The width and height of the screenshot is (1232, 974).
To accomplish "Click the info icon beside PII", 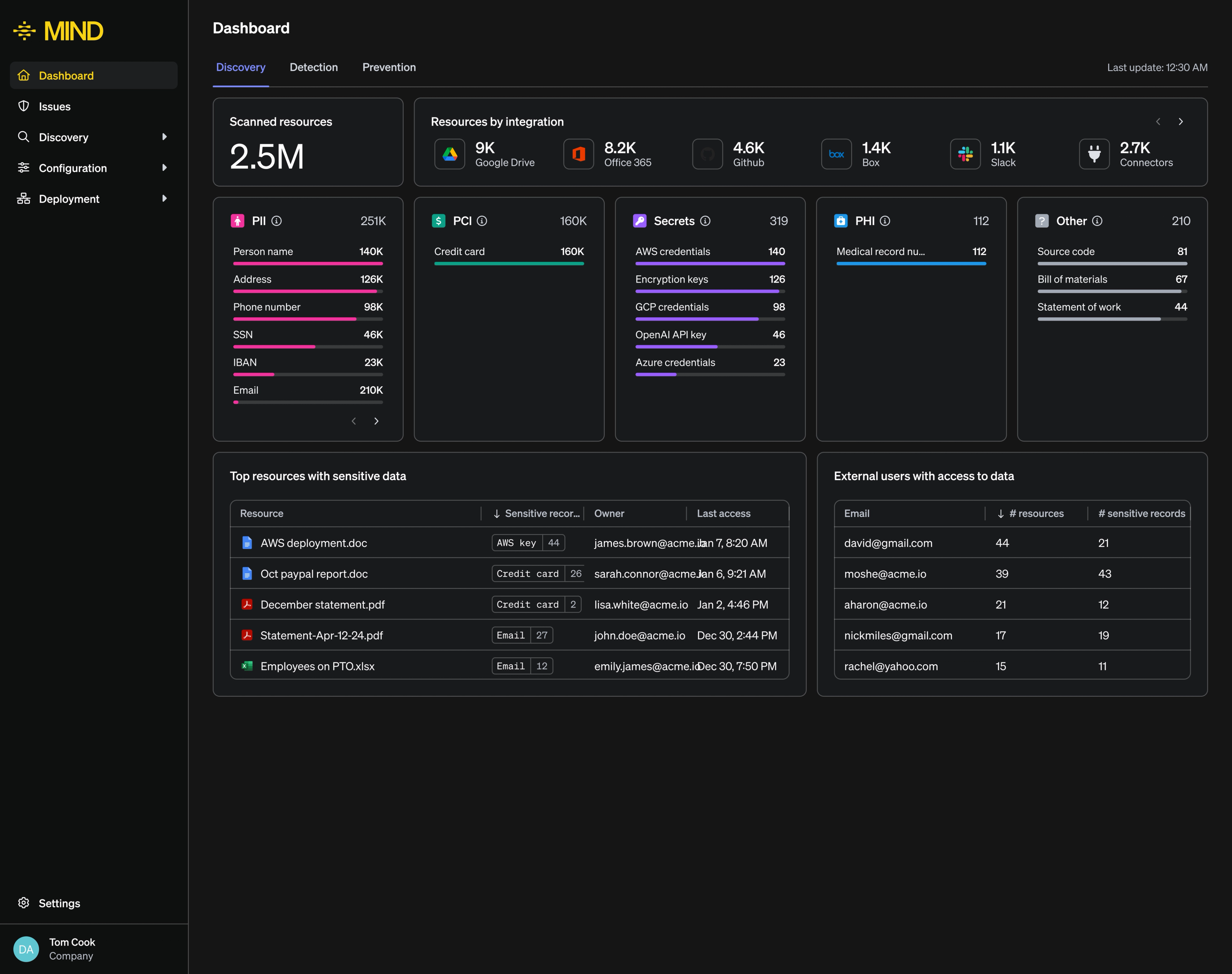I will (277, 221).
